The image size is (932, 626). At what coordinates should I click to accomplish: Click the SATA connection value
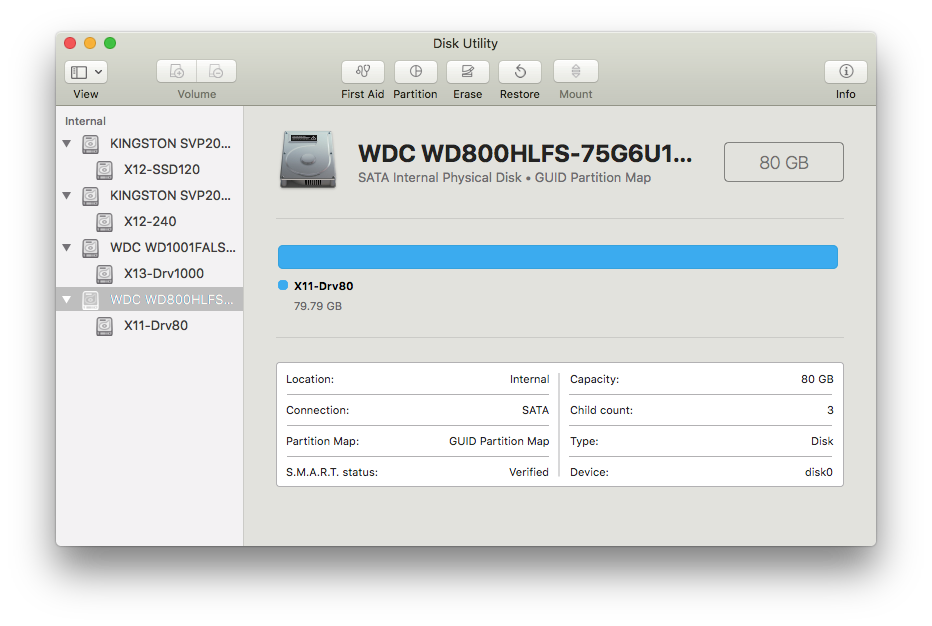pos(535,410)
